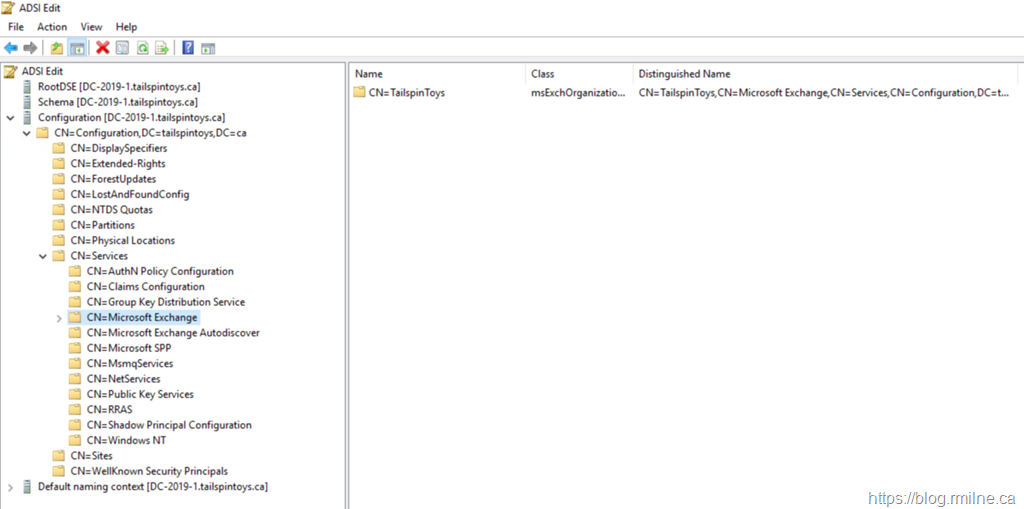Image resolution: width=1024 pixels, height=509 pixels.
Task: Click the Export List toolbar icon
Action: click(161, 48)
